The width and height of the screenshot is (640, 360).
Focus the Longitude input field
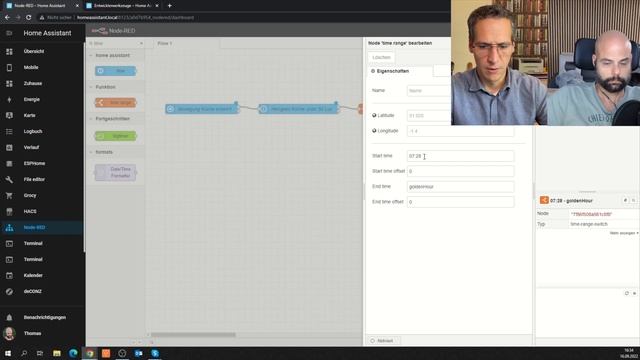pyautogui.click(x=460, y=131)
